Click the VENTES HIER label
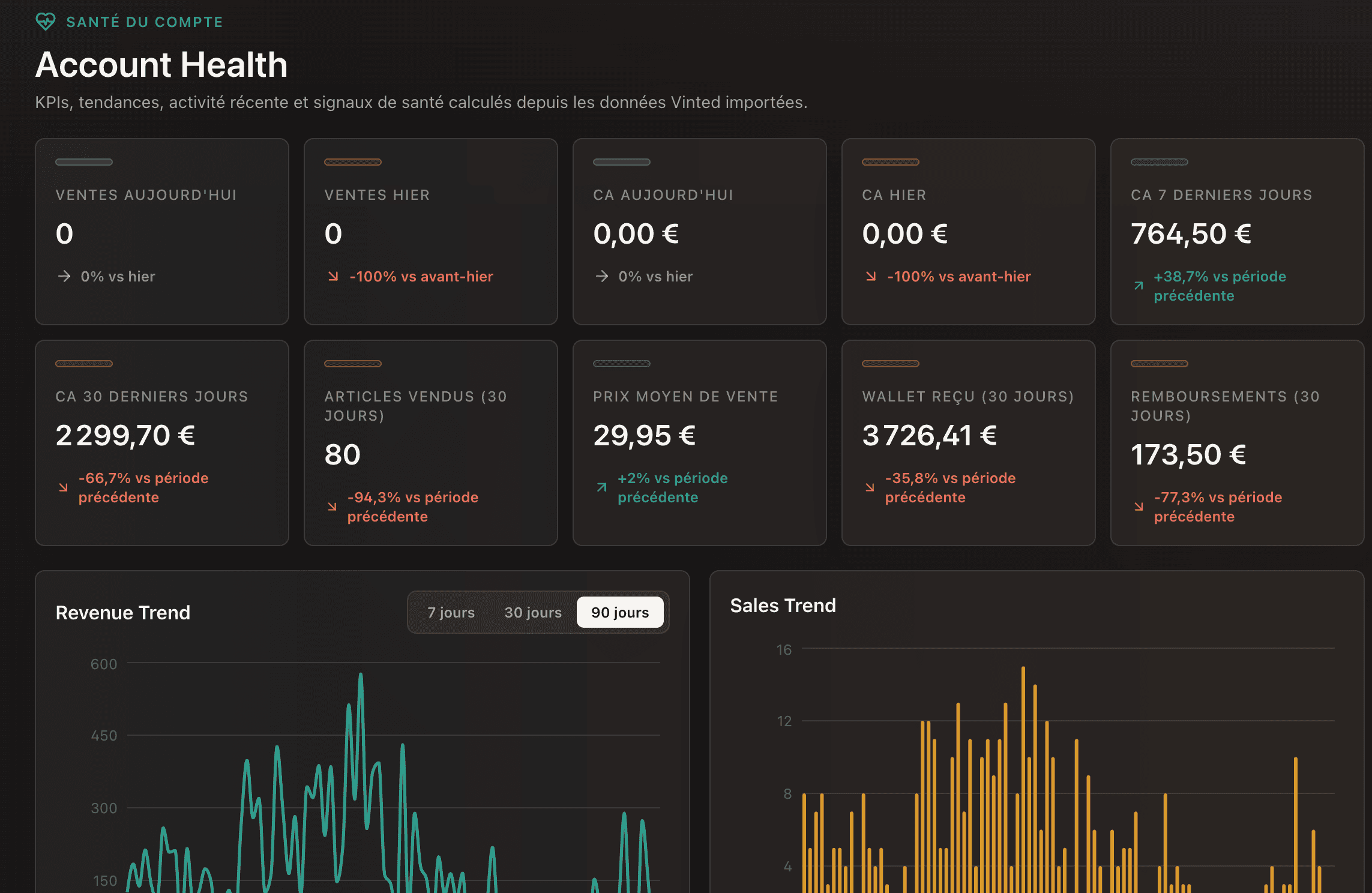The height and width of the screenshot is (893, 1372). tap(377, 195)
